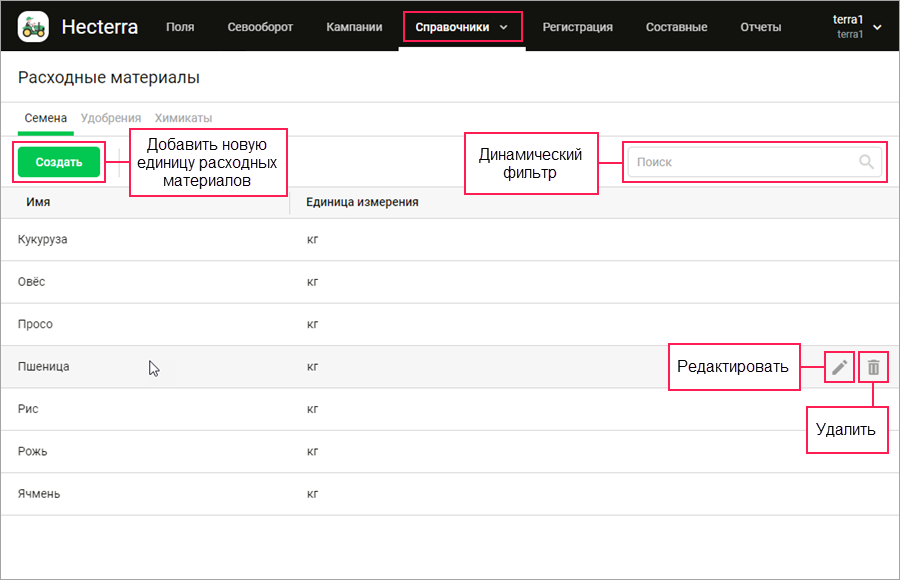Focus the Поиск search field

pyautogui.click(x=740, y=162)
